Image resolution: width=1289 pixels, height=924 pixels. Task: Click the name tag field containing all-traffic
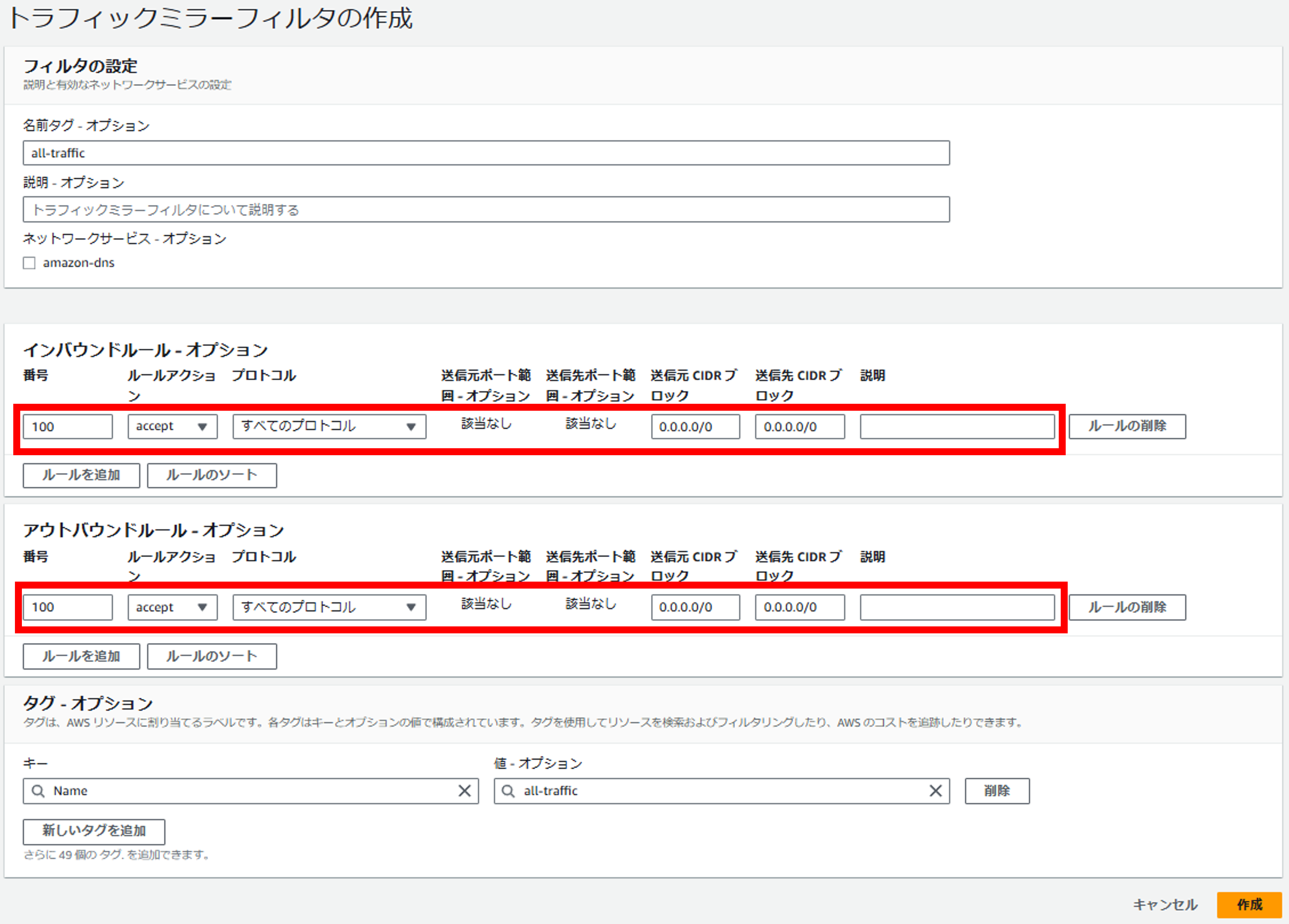tap(486, 153)
